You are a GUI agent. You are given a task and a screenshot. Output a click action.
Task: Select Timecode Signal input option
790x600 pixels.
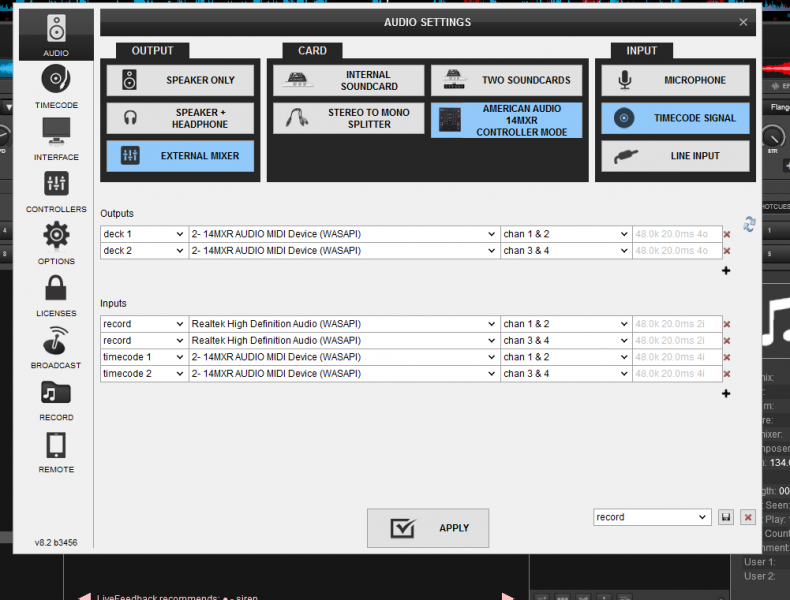675,118
